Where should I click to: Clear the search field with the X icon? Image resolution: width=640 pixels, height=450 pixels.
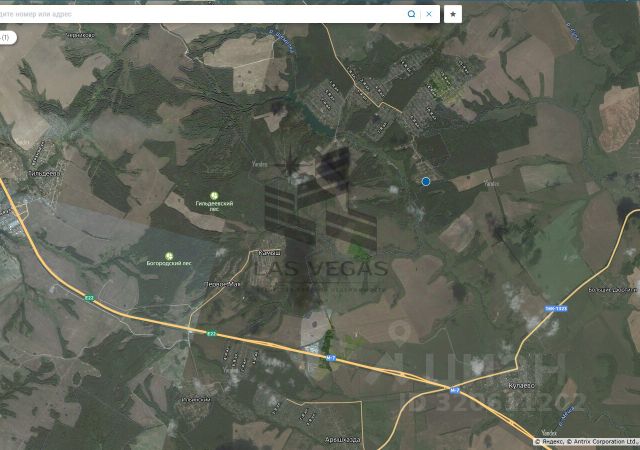[429, 14]
